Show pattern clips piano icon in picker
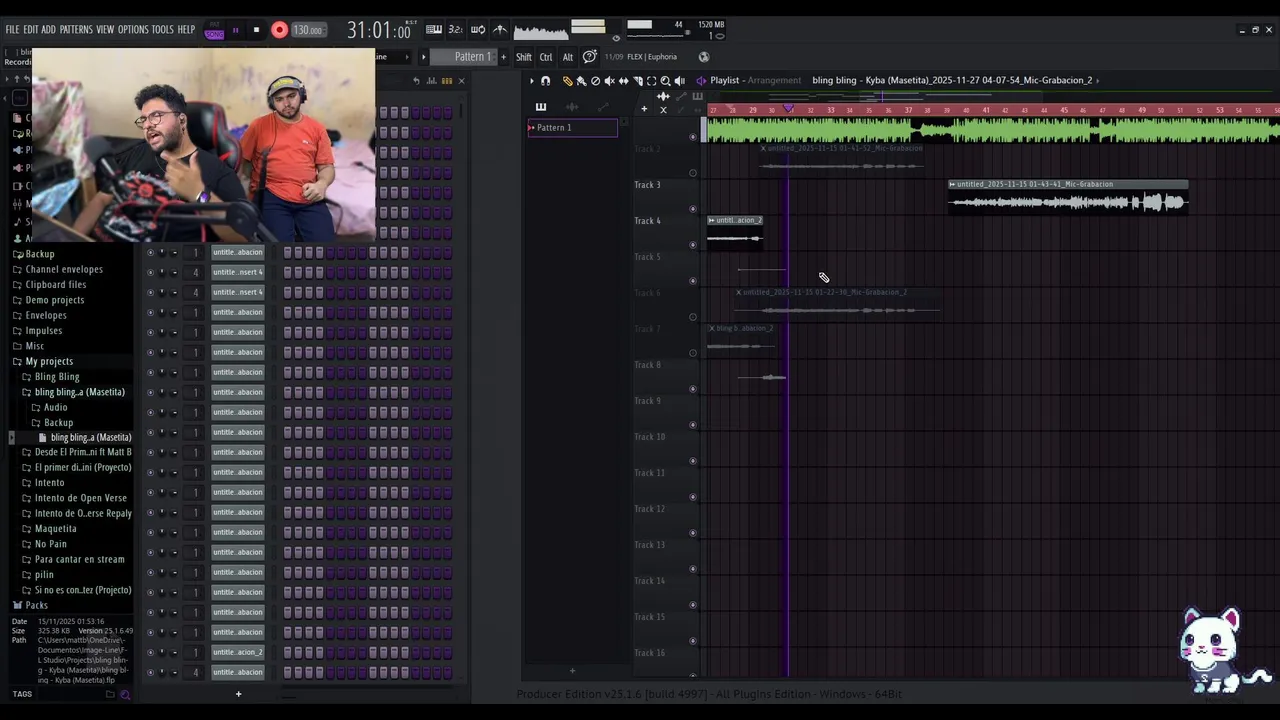This screenshot has height=720, width=1280. [541, 107]
